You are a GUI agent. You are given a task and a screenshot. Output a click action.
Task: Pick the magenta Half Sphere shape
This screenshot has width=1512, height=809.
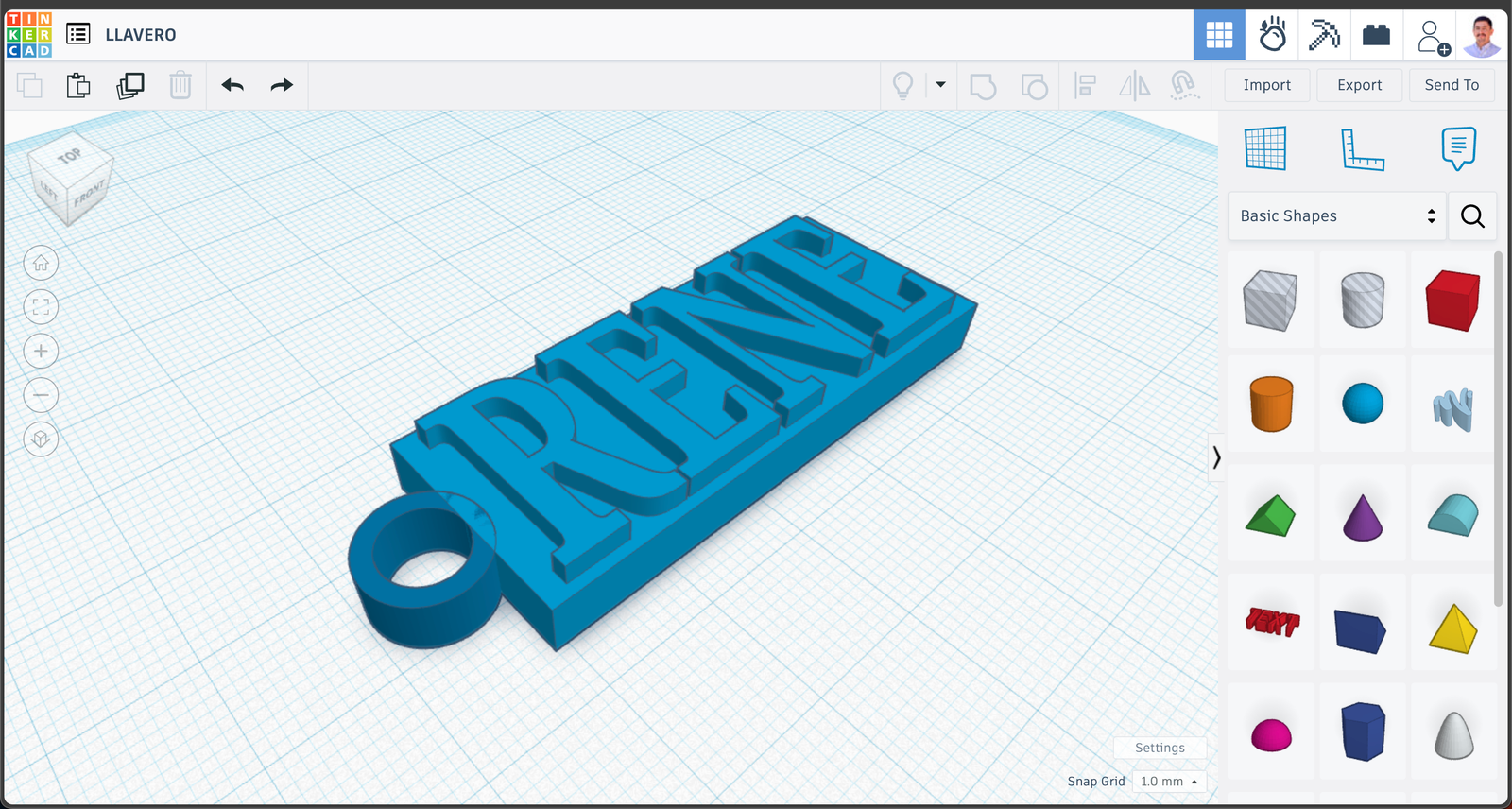coord(1271,734)
